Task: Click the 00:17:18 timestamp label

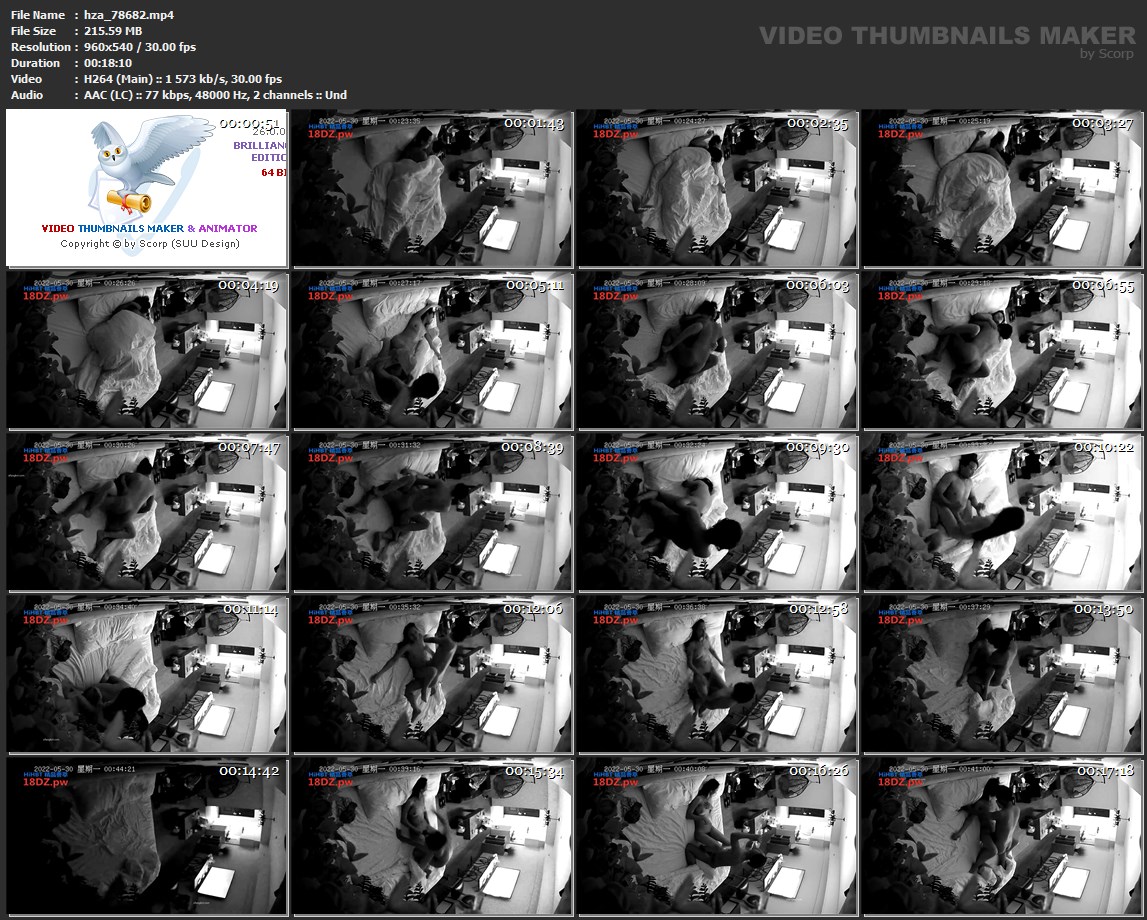Action: coord(1106,771)
